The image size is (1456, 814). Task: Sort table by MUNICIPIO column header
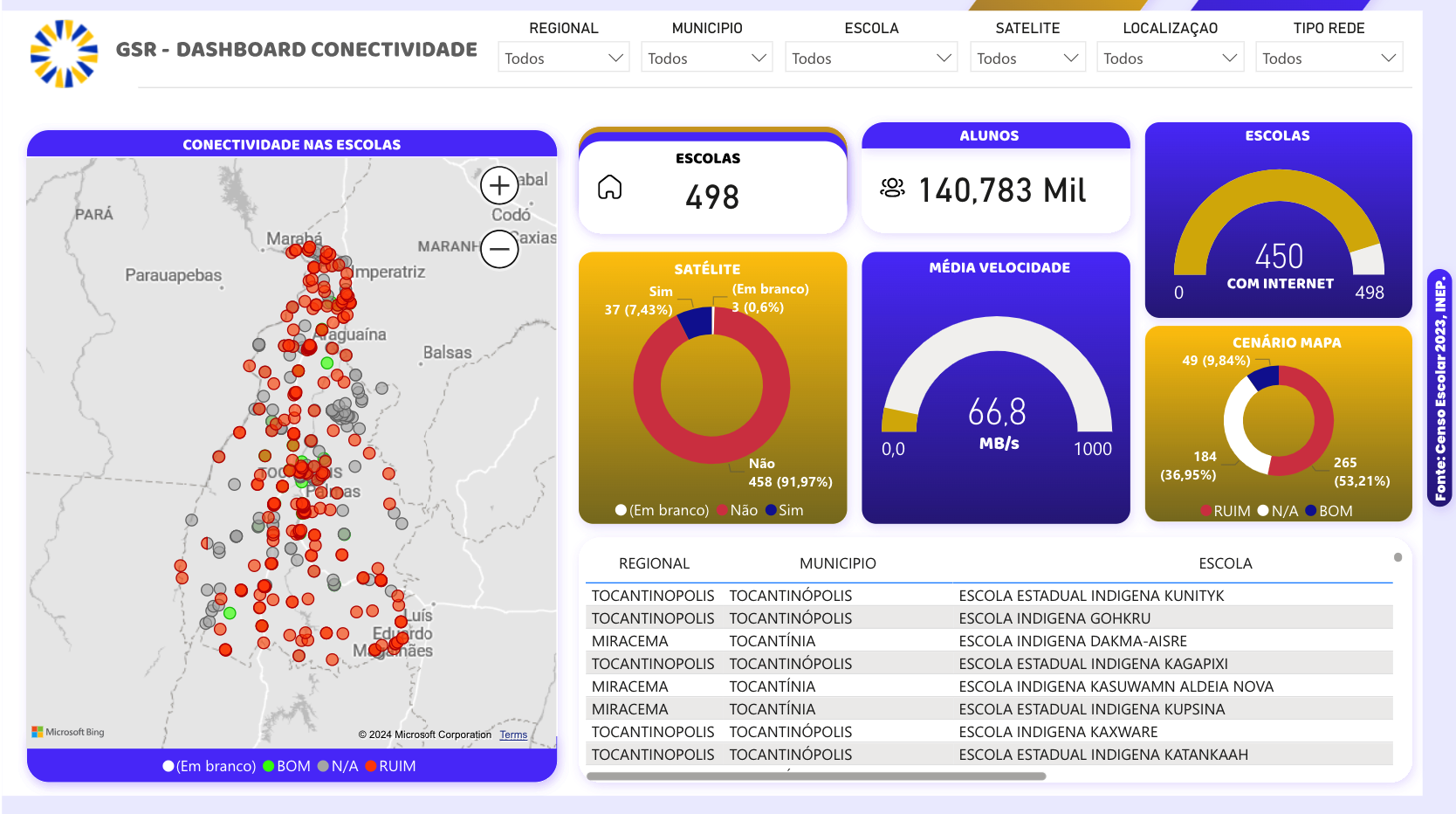click(837, 563)
